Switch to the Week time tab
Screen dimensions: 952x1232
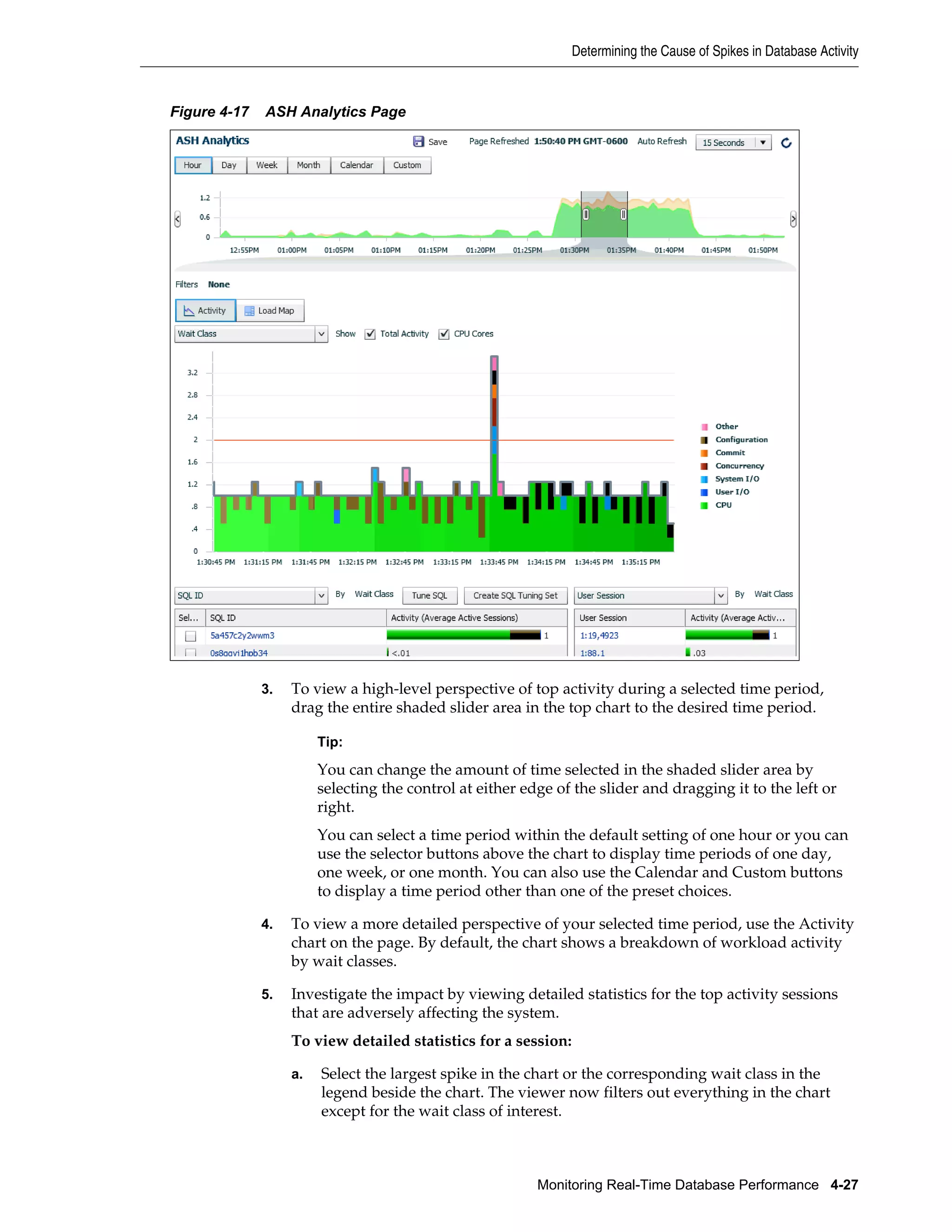coord(267,166)
